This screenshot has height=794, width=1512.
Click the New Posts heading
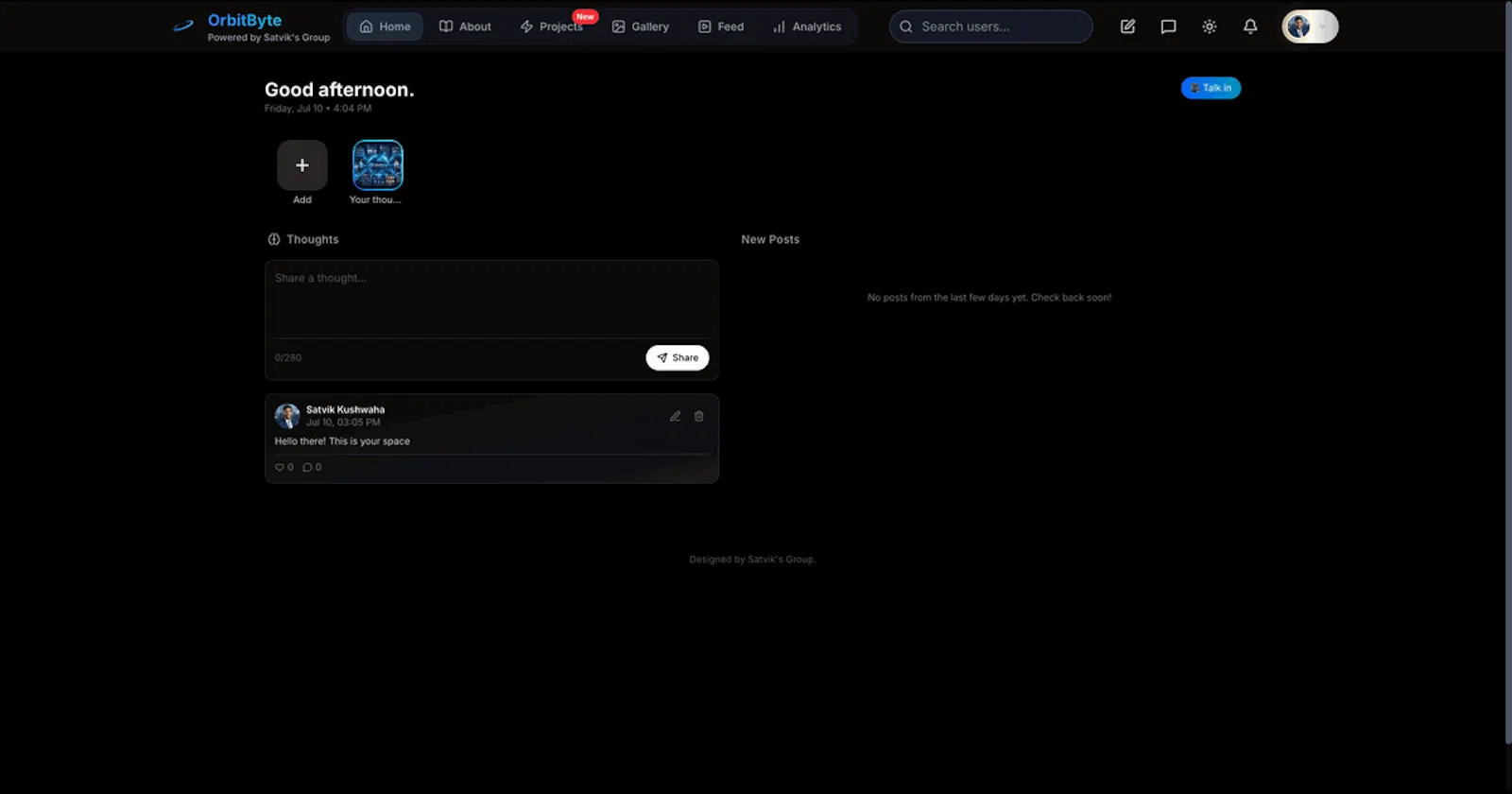770,239
